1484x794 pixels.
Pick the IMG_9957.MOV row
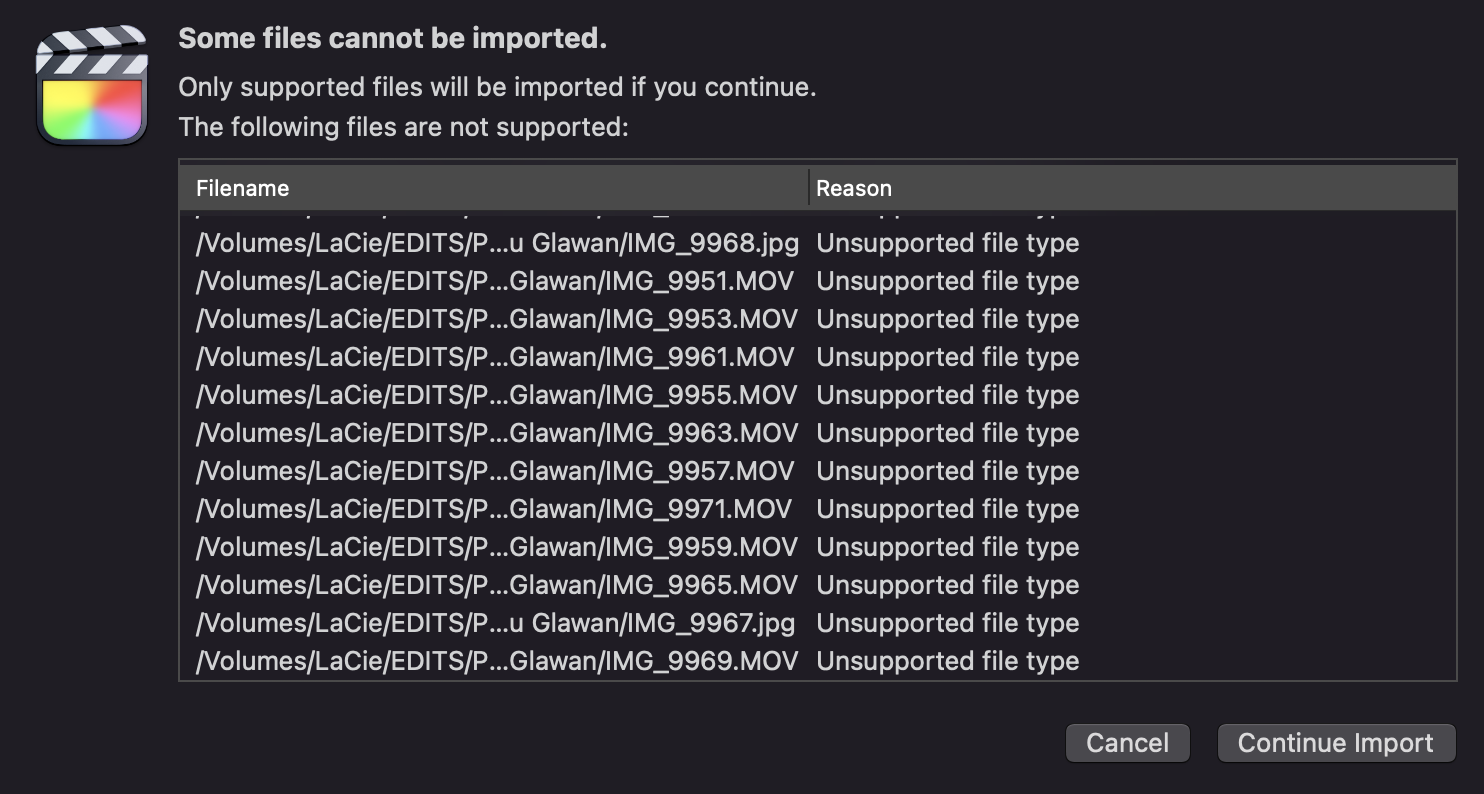pyautogui.click(x=496, y=471)
